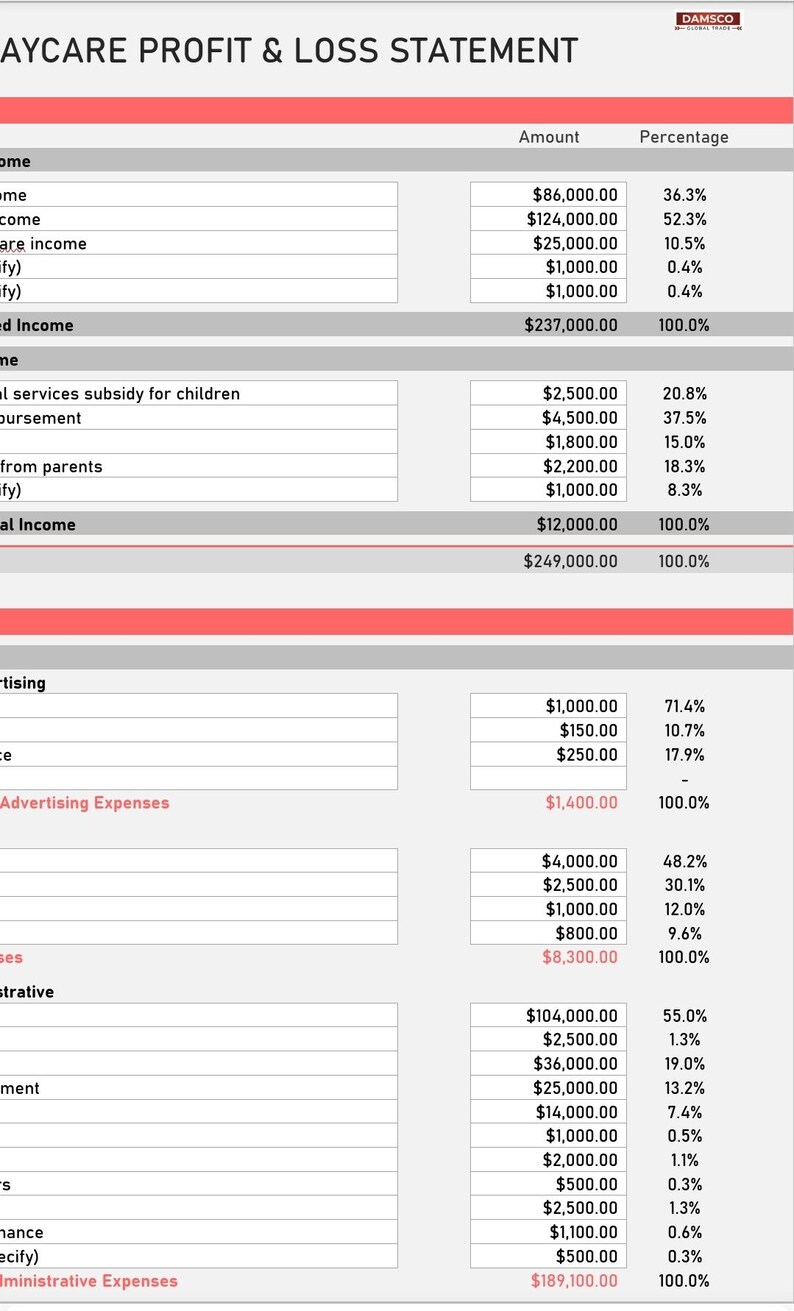Select the 'from parents' label cell
Viewport: 794px width, 1311px height.
tap(198, 466)
